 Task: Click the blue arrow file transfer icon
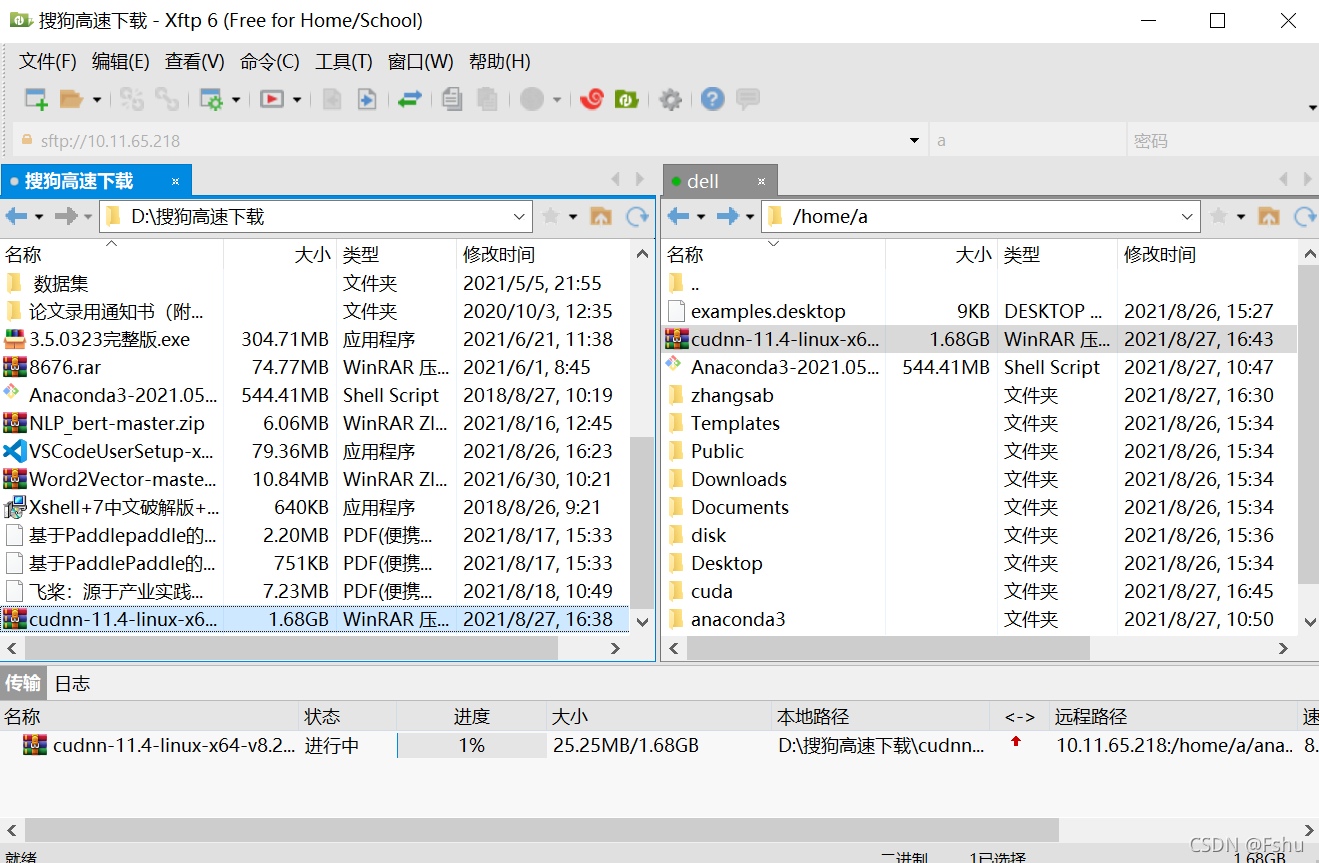(368, 99)
